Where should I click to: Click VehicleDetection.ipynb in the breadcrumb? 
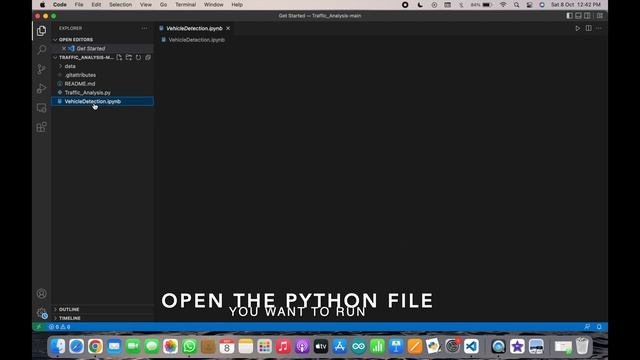(x=197, y=40)
